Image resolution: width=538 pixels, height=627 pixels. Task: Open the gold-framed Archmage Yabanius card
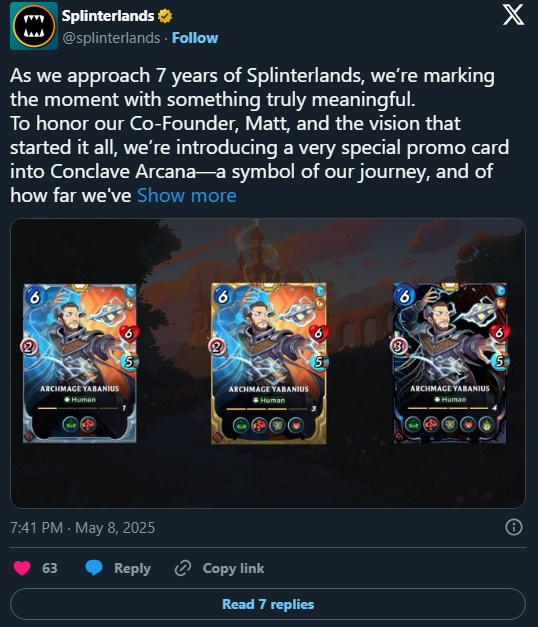268,363
